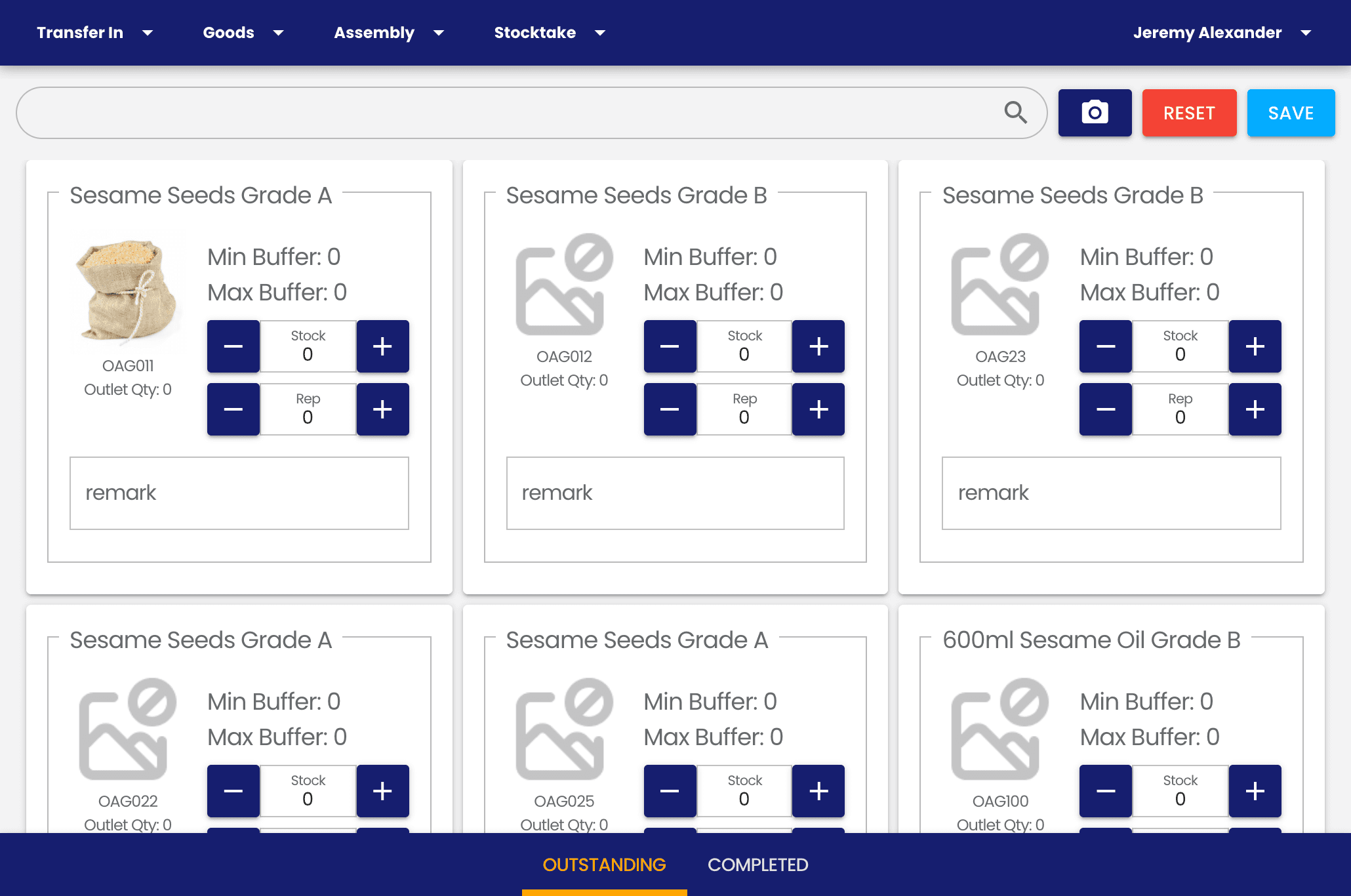This screenshot has height=896, width=1351.
Task: Click 'Max Buffer: 0' on OAG022 card
Action: (277, 737)
